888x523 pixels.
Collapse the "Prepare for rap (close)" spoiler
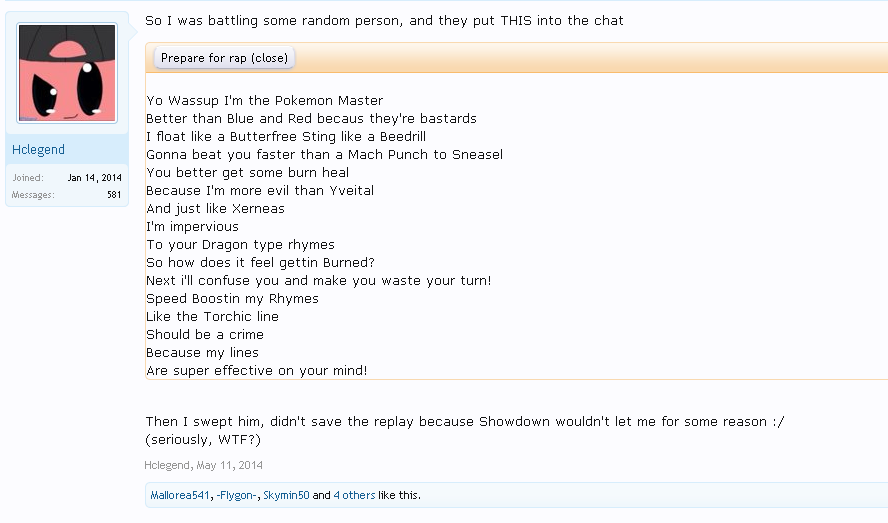coord(224,58)
